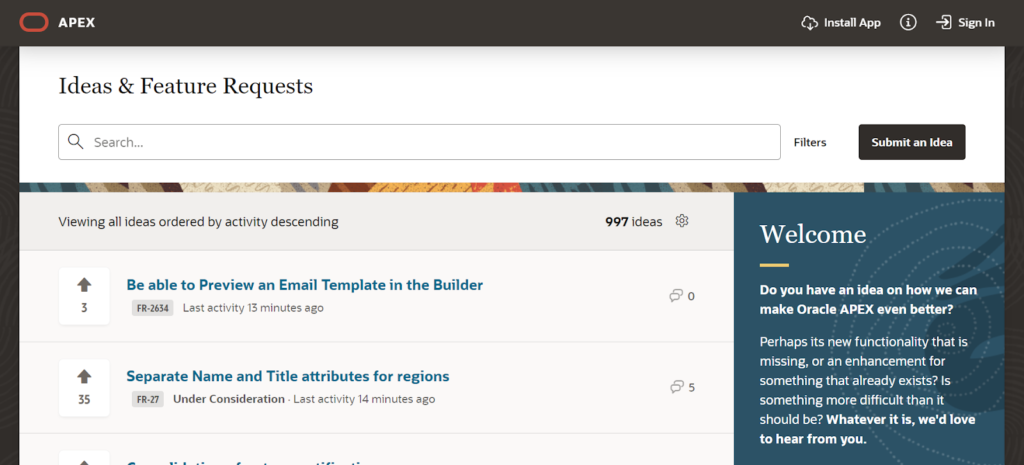Open the gear settings icon beside 997 ideas
Image resolution: width=1024 pixels, height=465 pixels.
682,221
